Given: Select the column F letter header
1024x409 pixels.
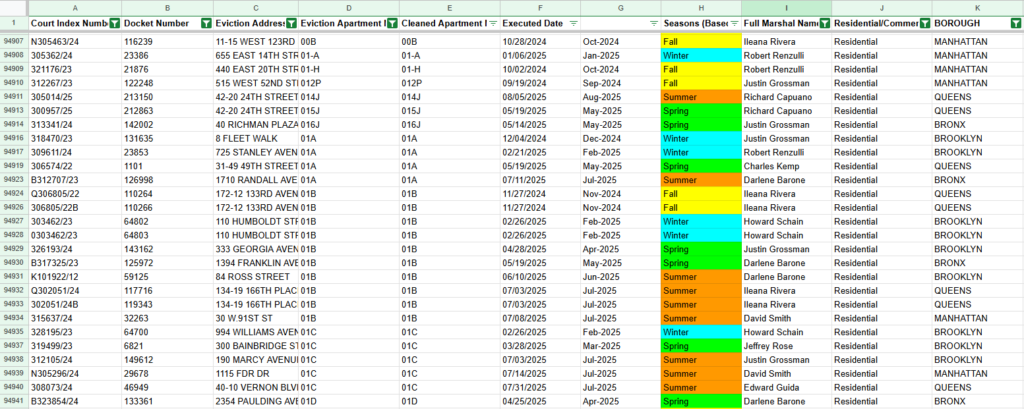Looking at the screenshot, I should [x=538, y=8].
